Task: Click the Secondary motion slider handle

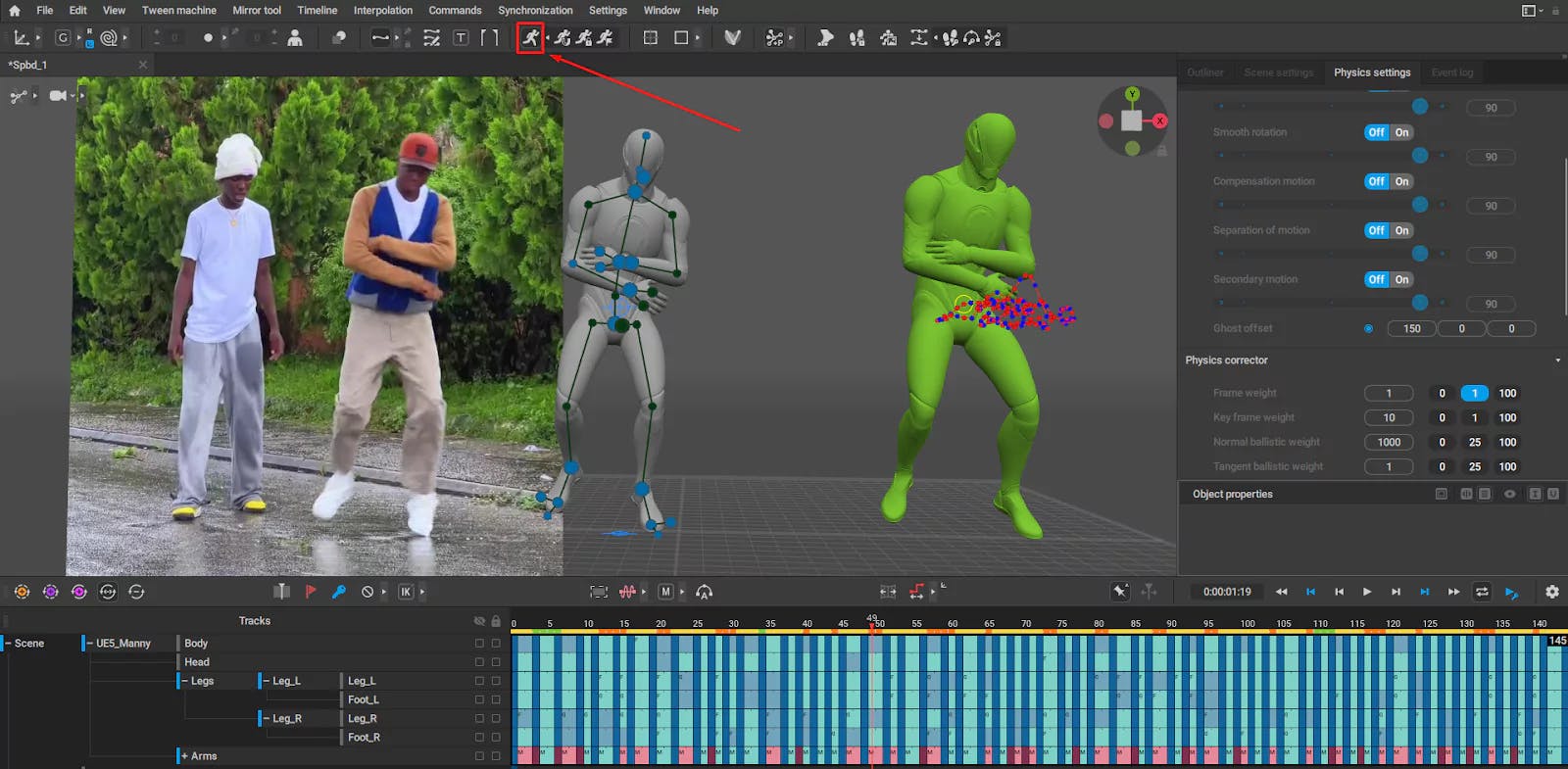Action: [x=1419, y=303]
